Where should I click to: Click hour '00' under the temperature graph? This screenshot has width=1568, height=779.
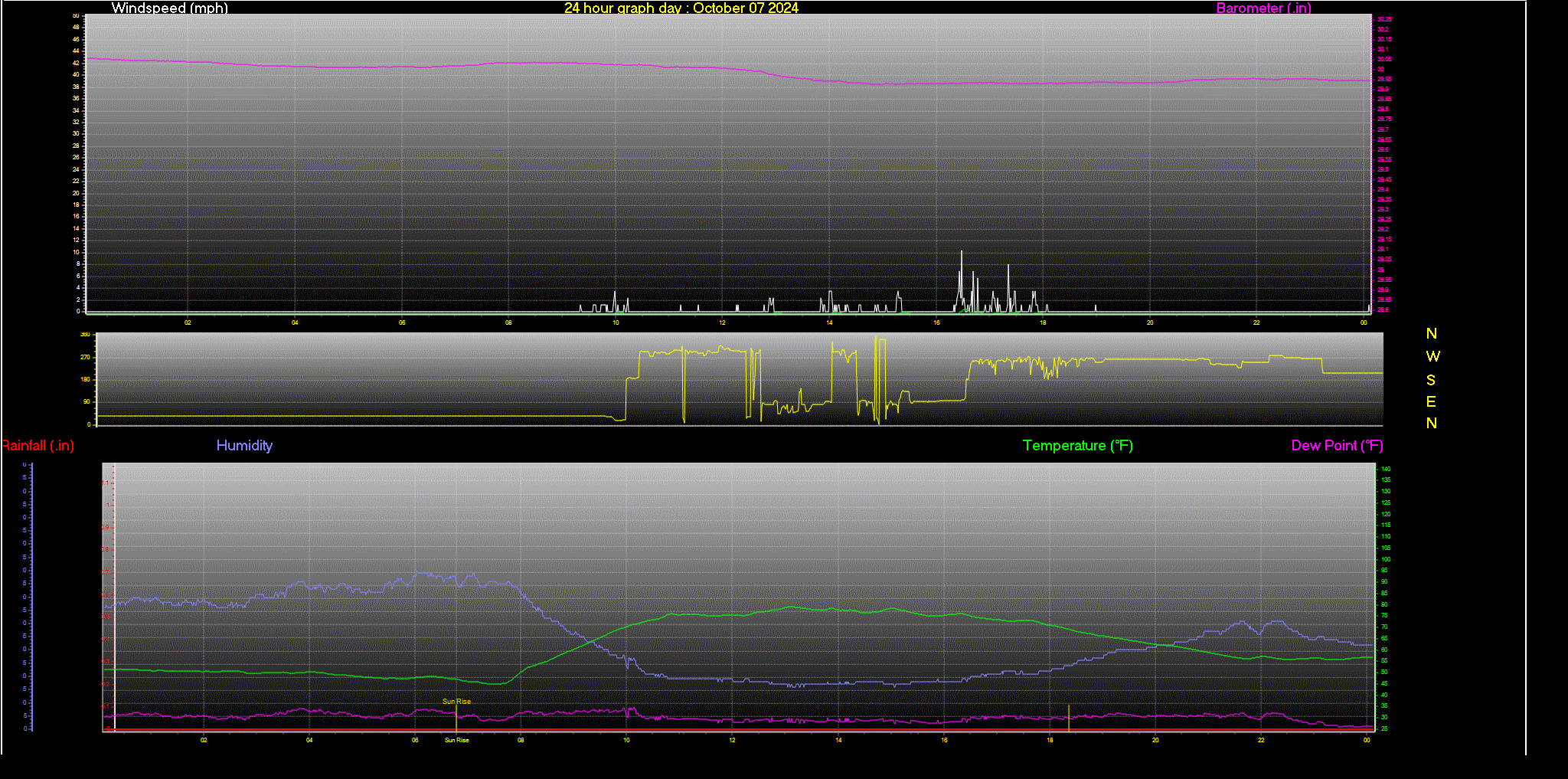[1367, 740]
